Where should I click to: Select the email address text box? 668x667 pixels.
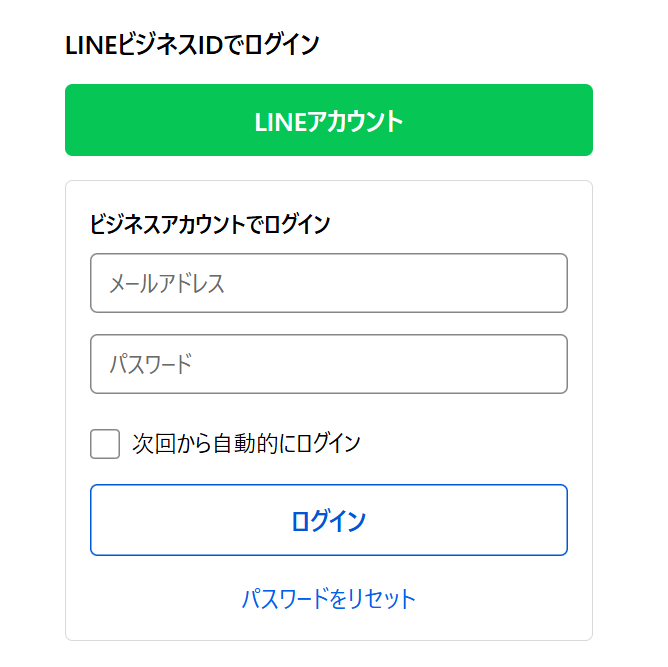(329, 283)
